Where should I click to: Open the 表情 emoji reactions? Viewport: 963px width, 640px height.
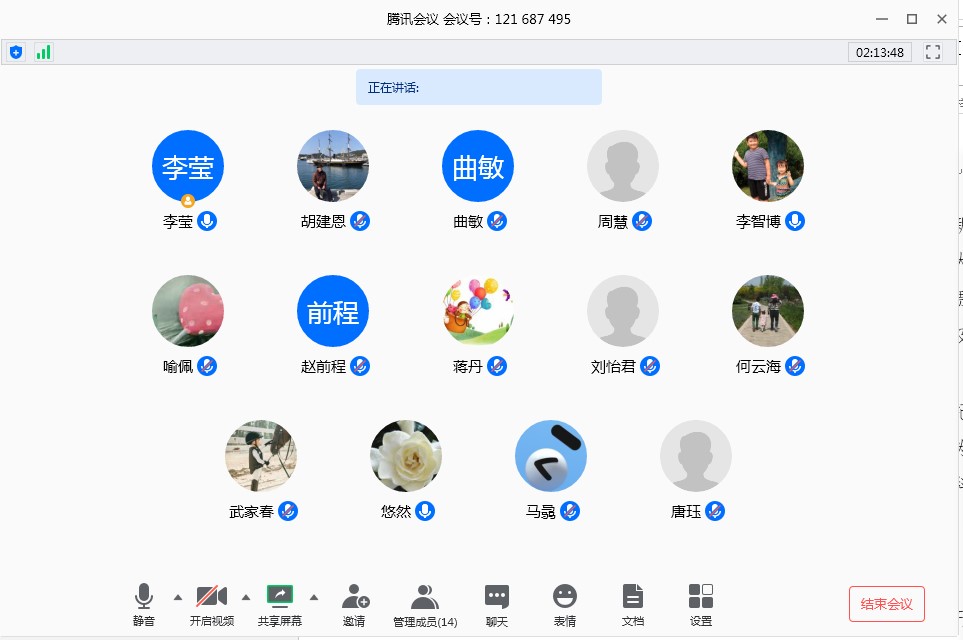[x=565, y=604]
